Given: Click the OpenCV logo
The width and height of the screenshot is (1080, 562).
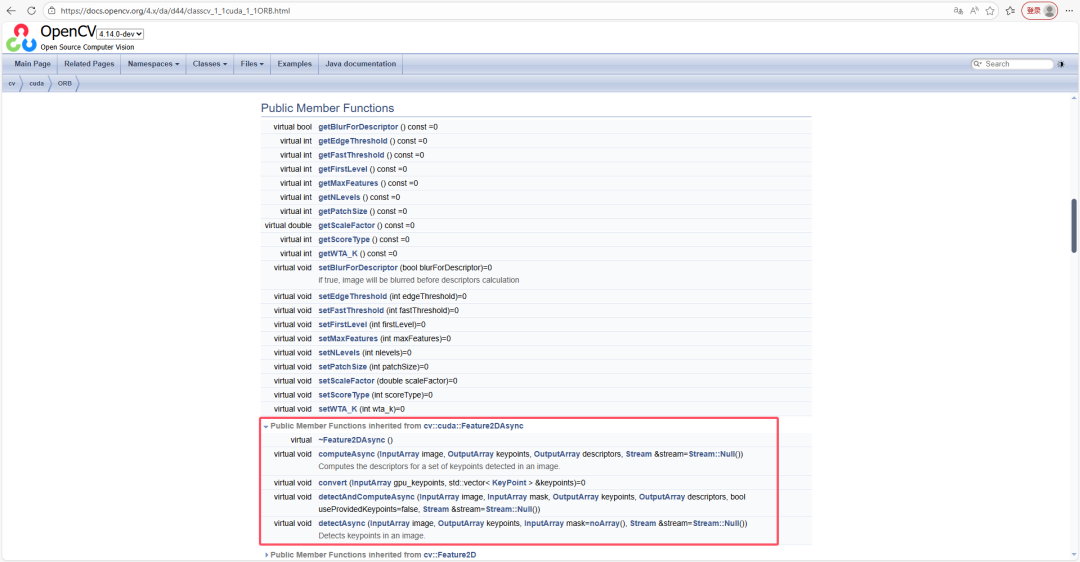Looking at the screenshot, I should 21,38.
